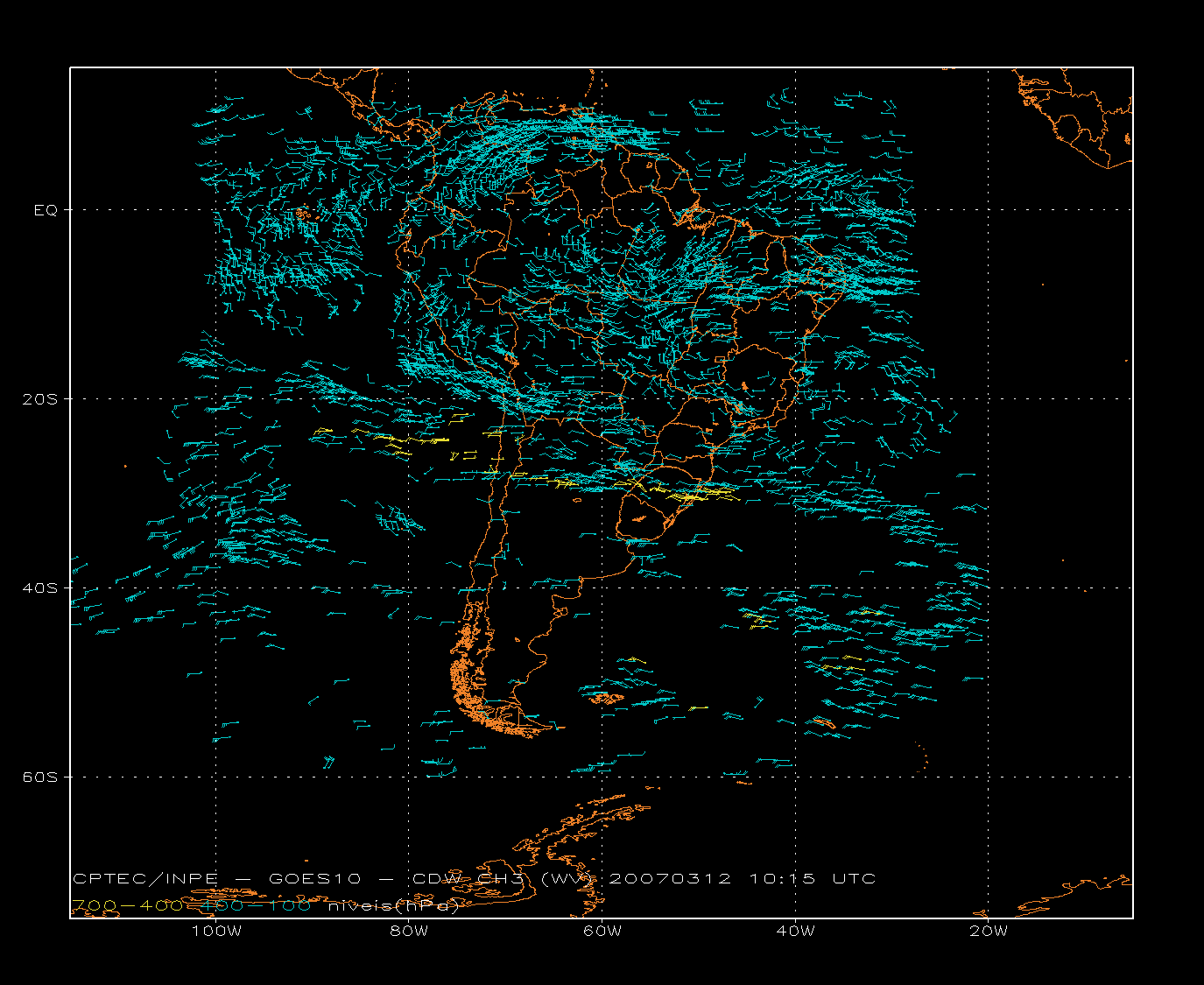Viewport: 1204px width, 985px height.
Task: Click the 20070312 date stamp
Action: [670, 878]
